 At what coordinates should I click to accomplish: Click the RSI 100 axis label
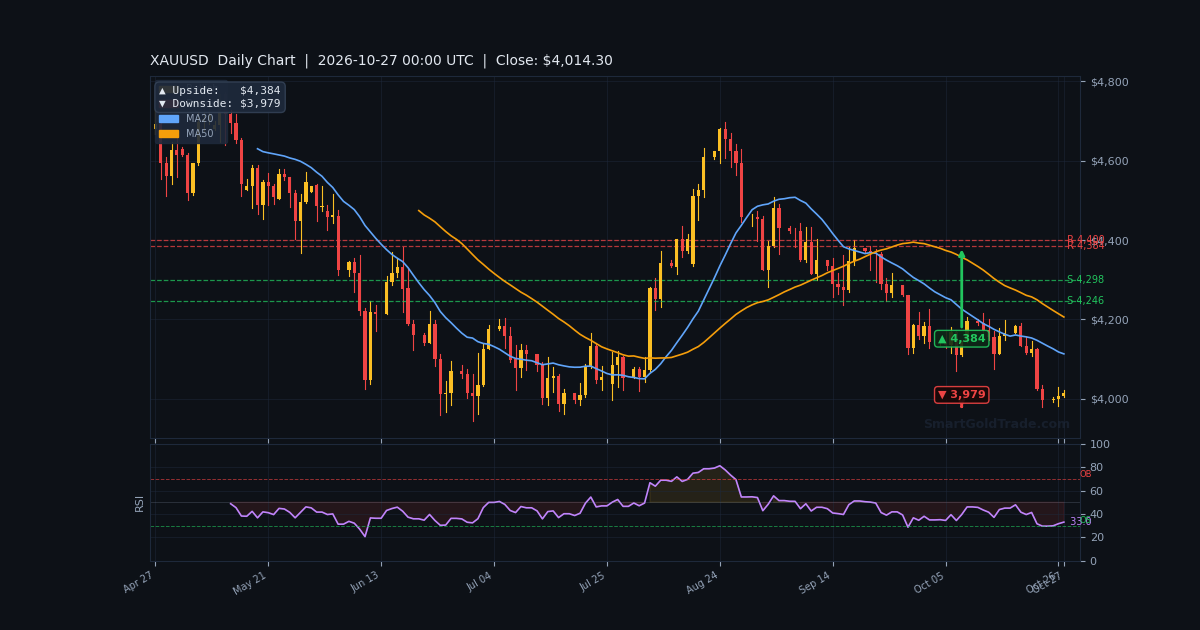pyautogui.click(x=1100, y=444)
